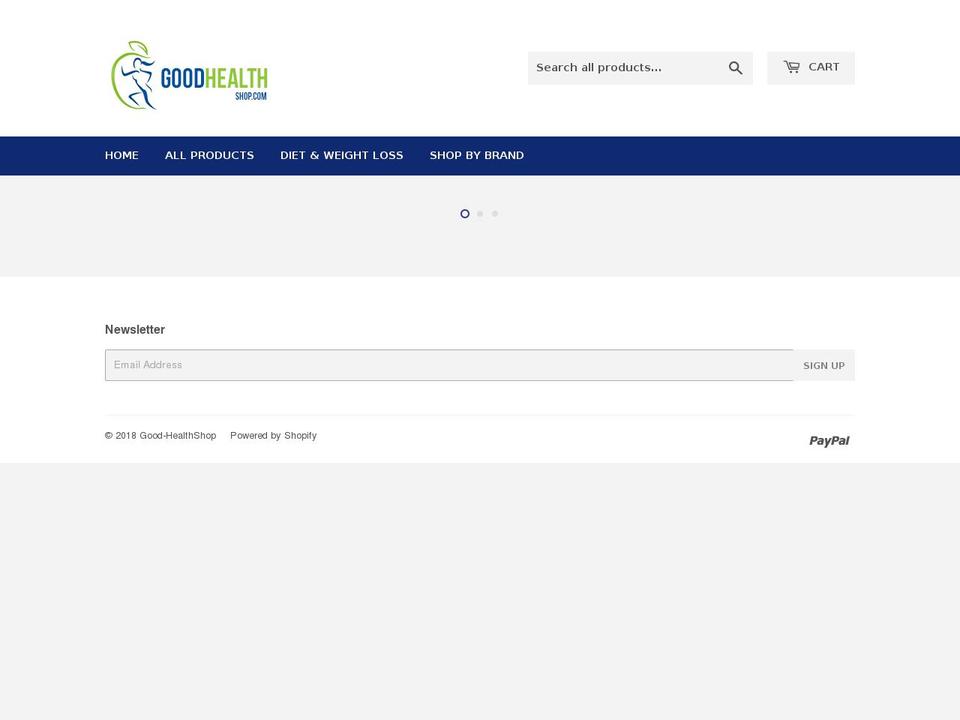Click the search magnifier icon
This screenshot has width=960, height=720.
735,68
